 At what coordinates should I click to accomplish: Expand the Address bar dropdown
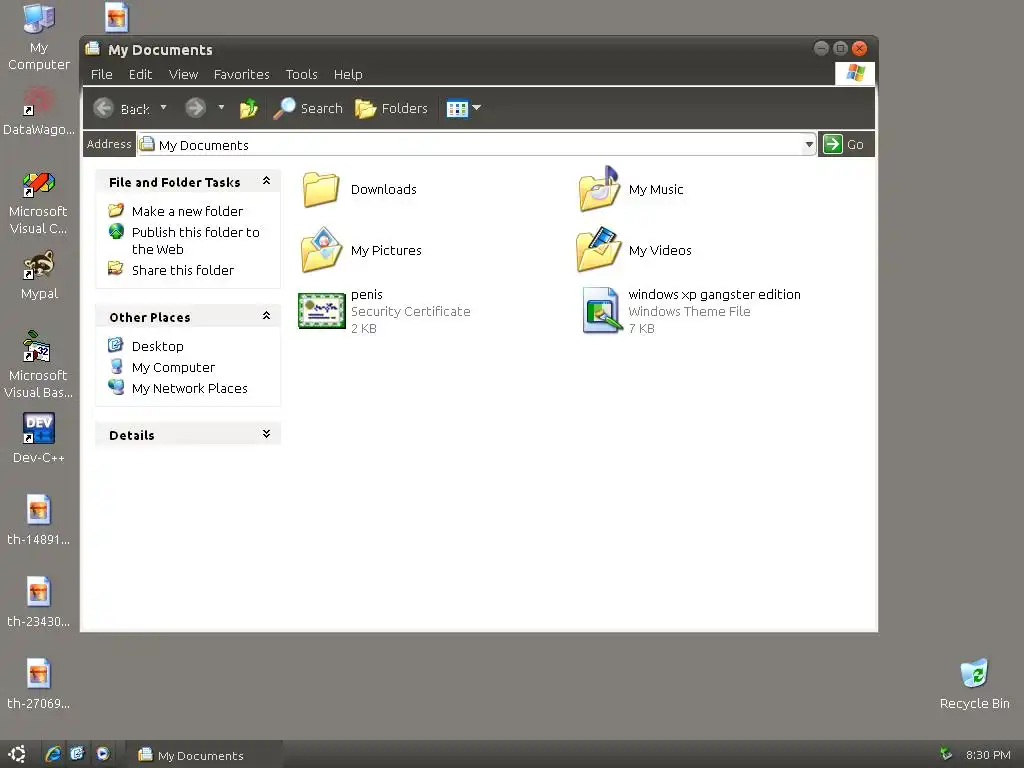point(808,144)
